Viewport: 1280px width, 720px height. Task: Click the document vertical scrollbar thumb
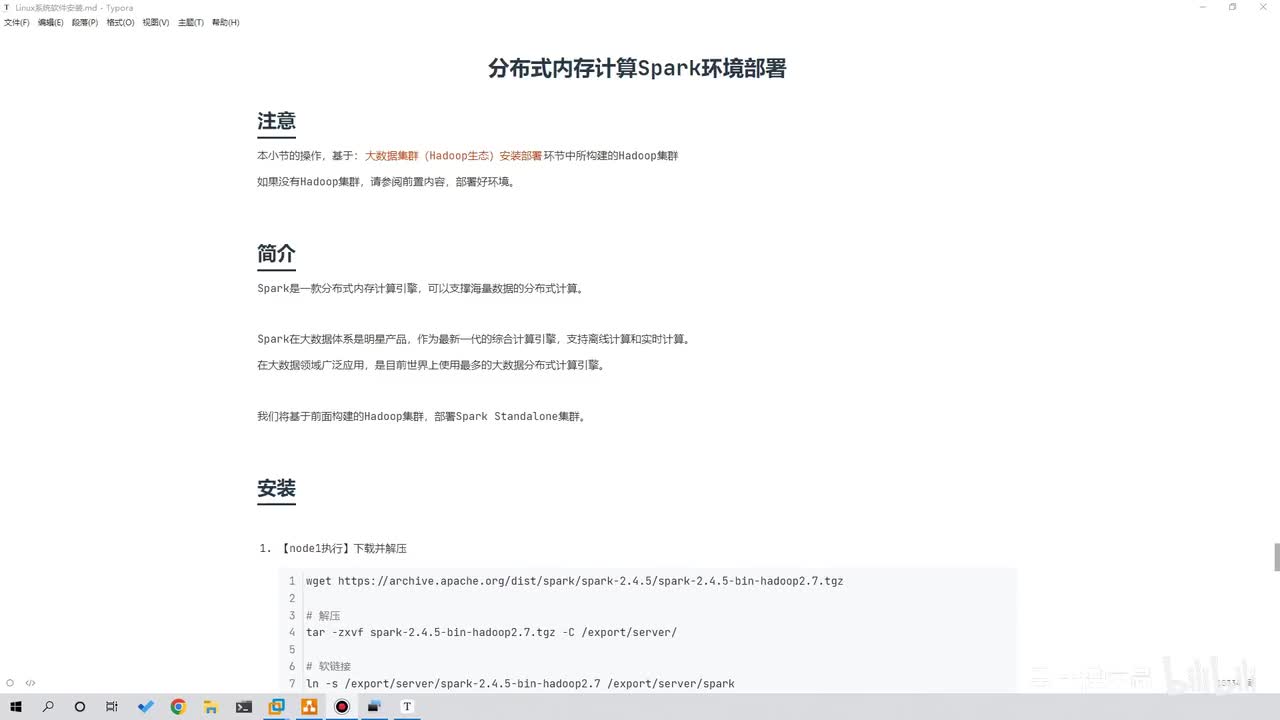click(x=1276, y=557)
